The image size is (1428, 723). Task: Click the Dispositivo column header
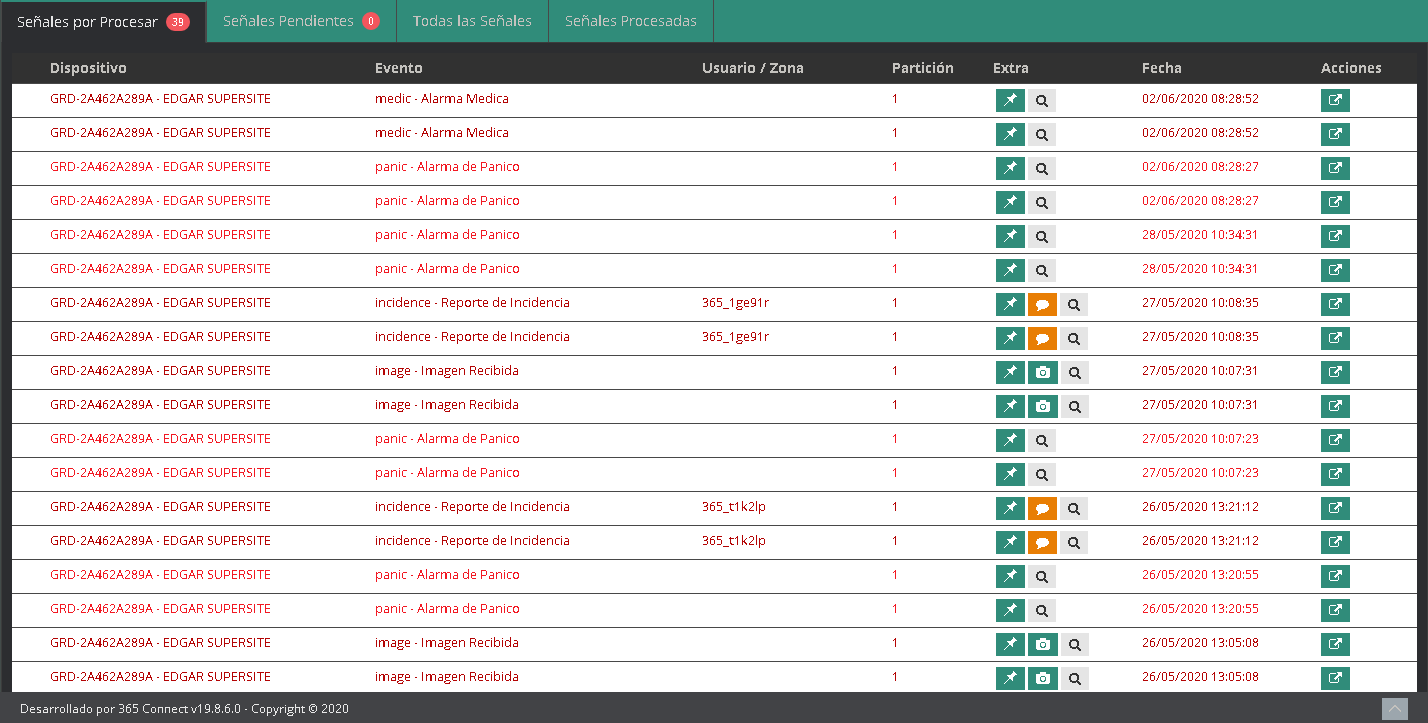click(88, 68)
